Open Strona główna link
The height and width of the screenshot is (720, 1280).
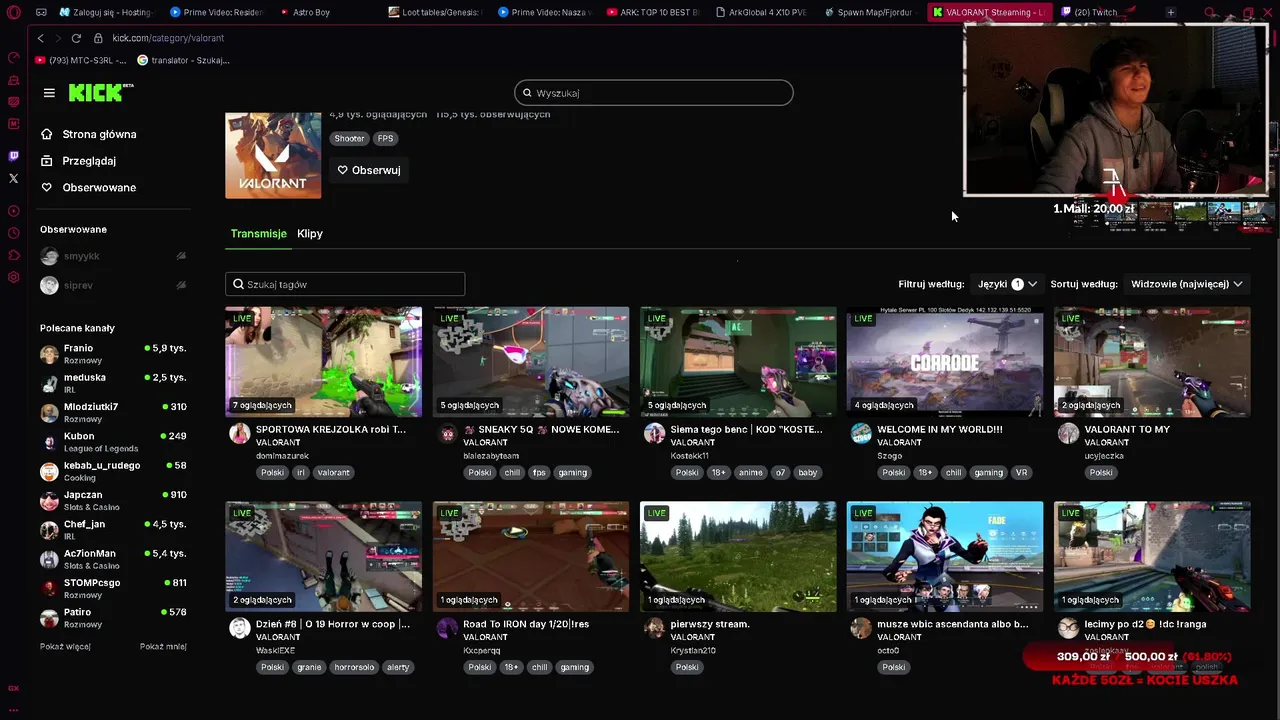[99, 134]
